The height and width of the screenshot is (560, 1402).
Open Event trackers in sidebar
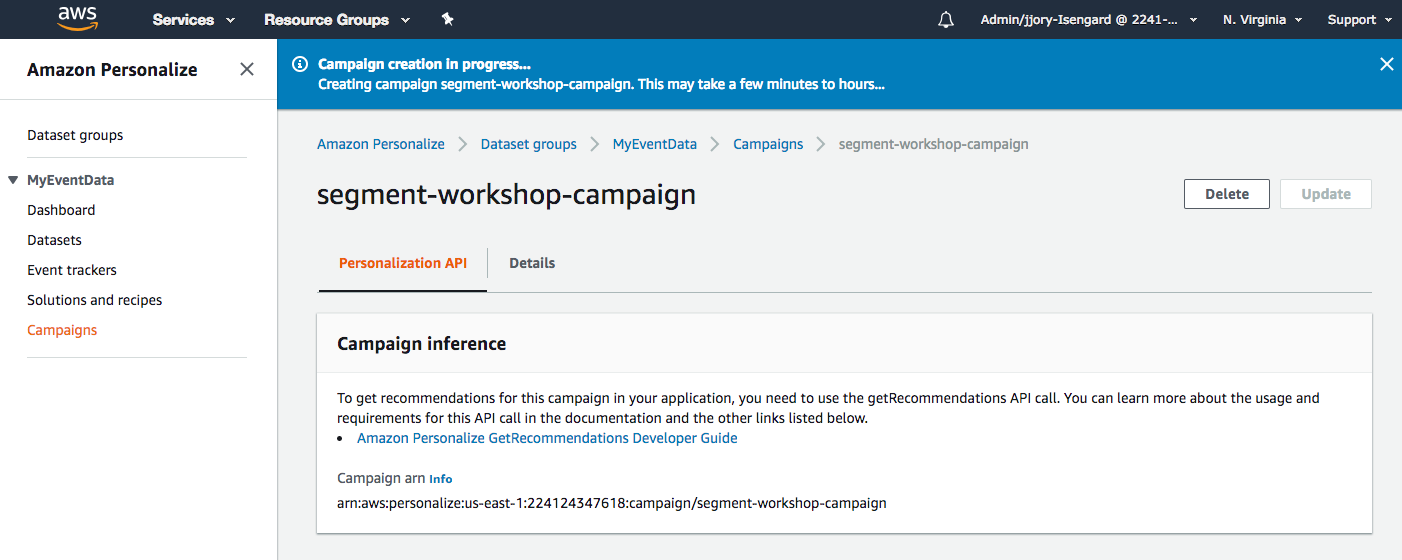pyautogui.click(x=72, y=270)
